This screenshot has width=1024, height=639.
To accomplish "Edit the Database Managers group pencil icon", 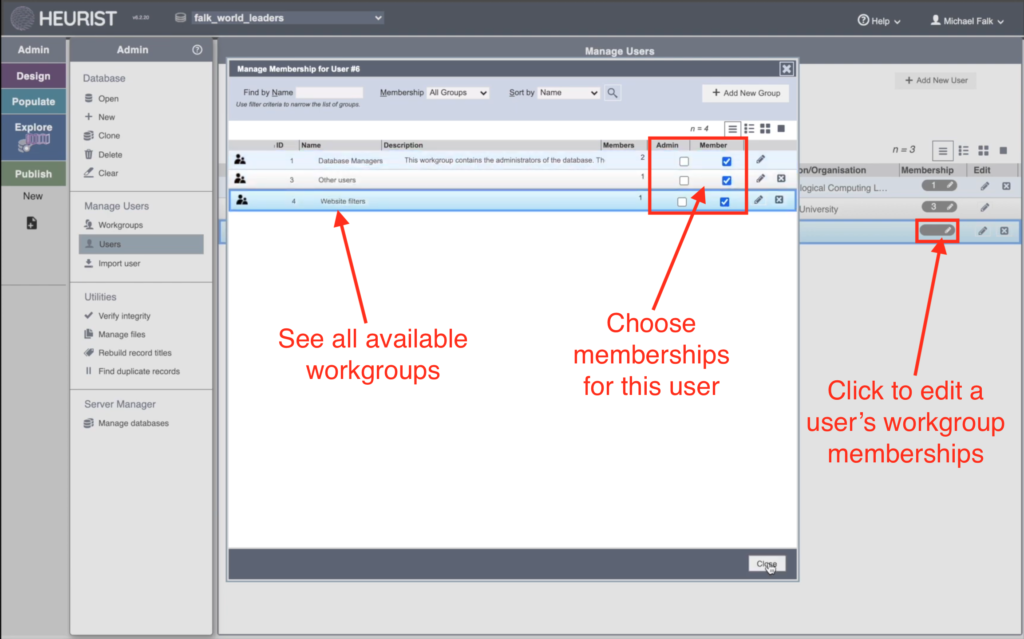I will 760,159.
